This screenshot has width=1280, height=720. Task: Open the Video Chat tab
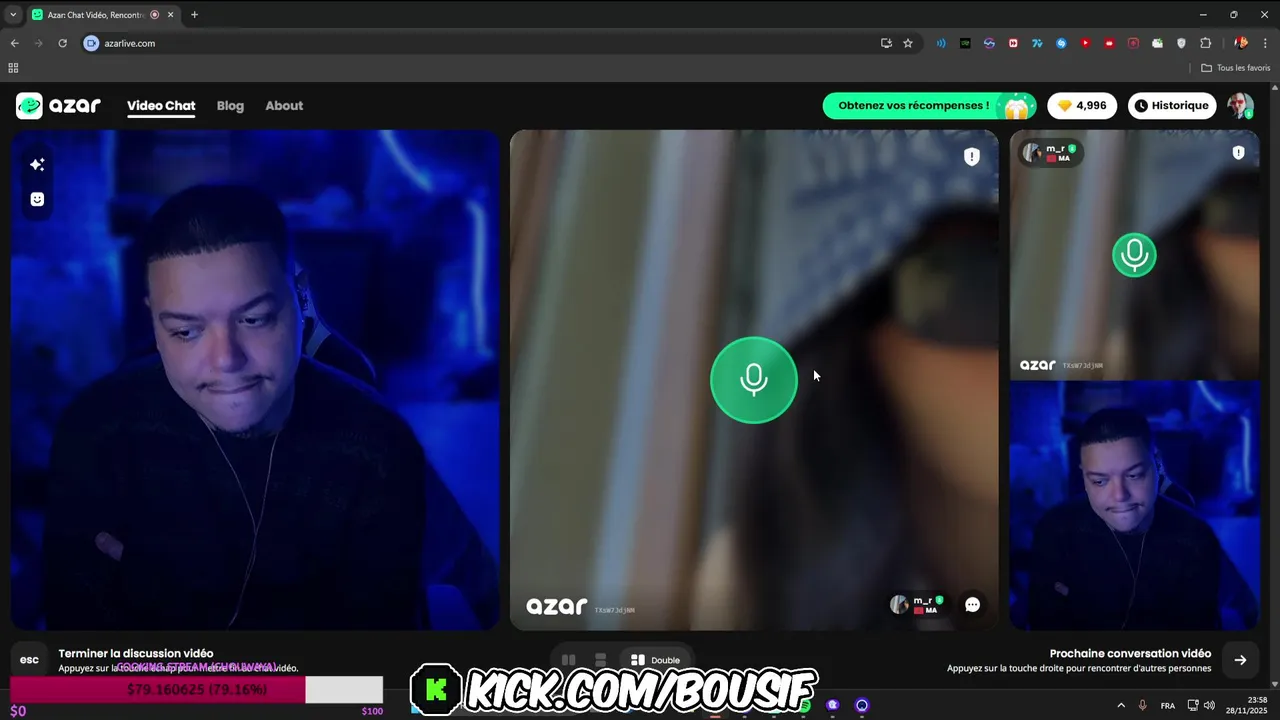point(161,106)
